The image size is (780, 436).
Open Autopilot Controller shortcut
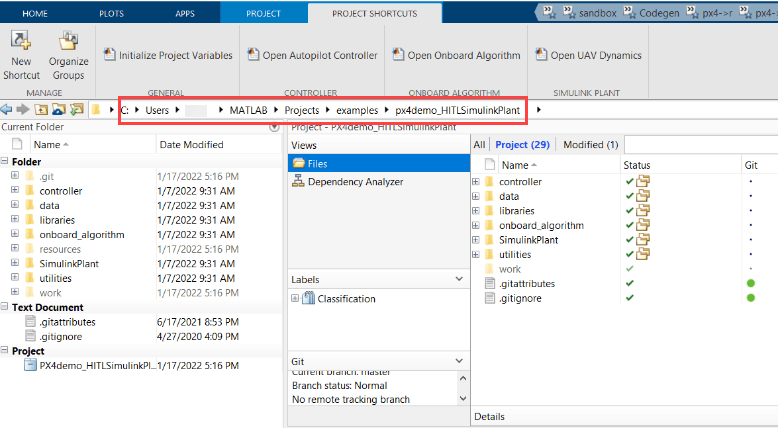312,55
